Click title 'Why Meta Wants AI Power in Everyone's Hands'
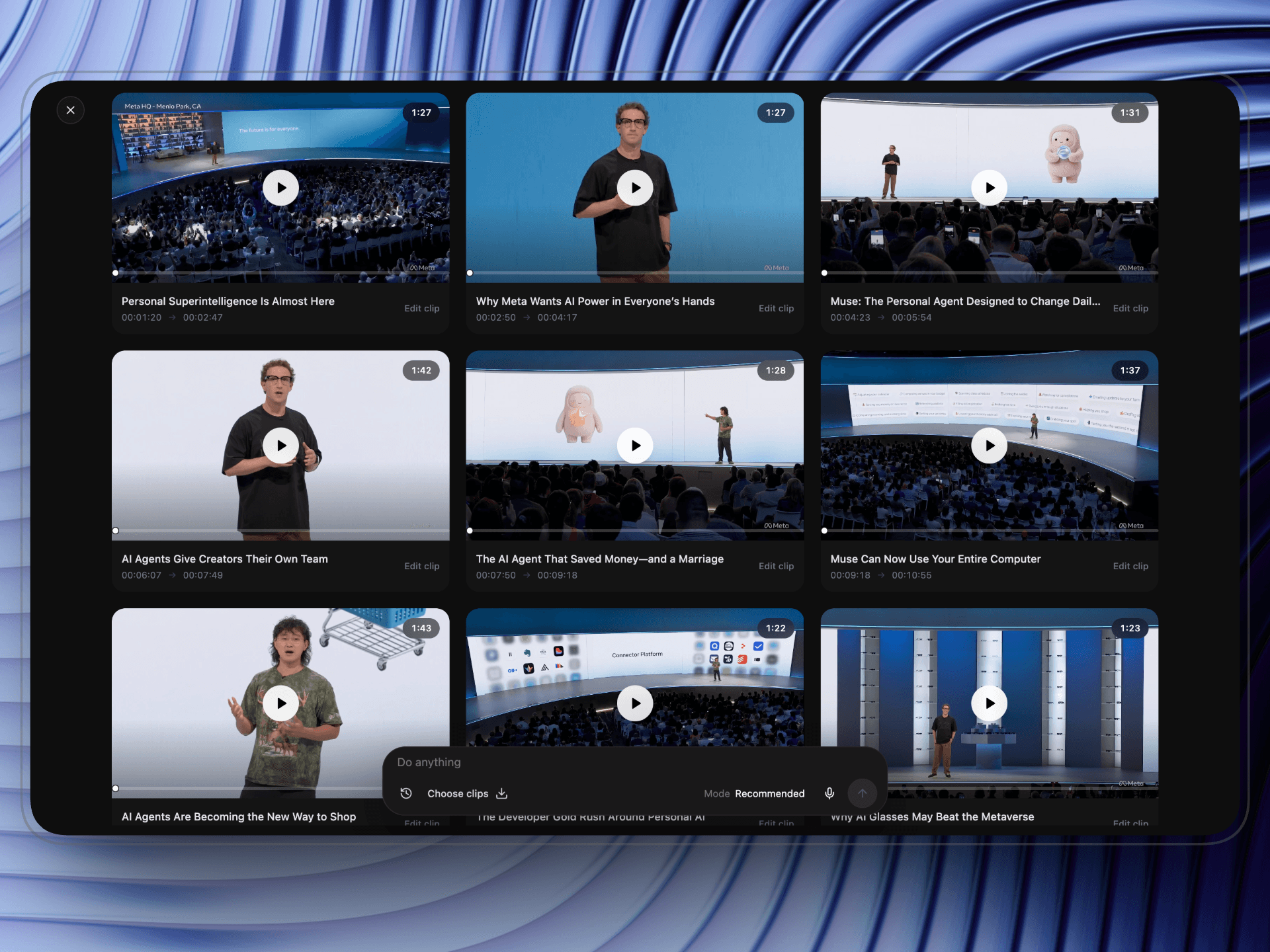The width and height of the screenshot is (1270, 952). point(595,301)
